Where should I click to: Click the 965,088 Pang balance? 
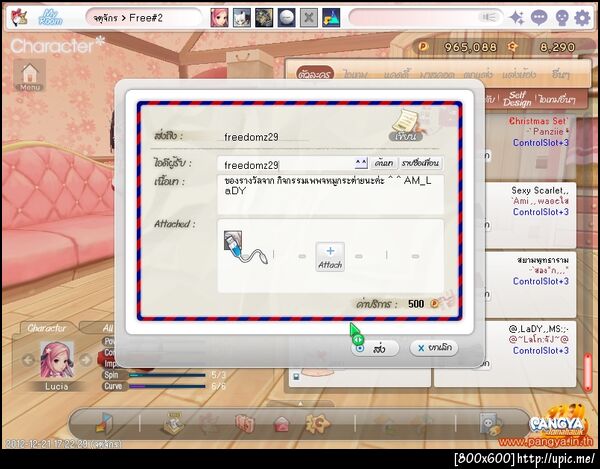click(470, 47)
